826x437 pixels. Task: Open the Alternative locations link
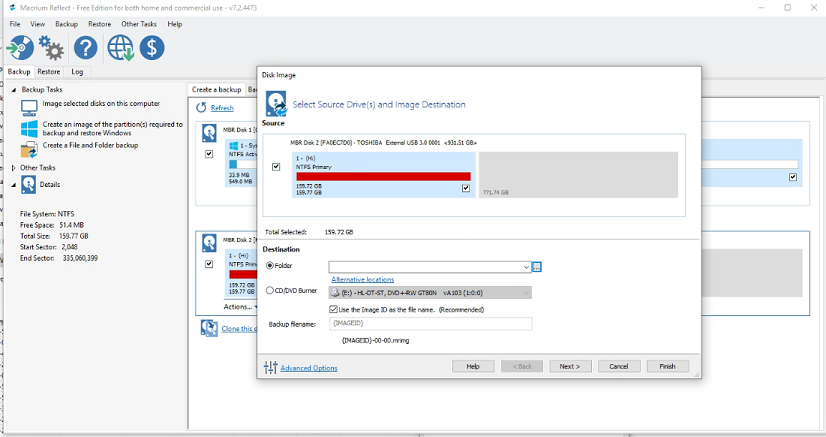pos(362,280)
